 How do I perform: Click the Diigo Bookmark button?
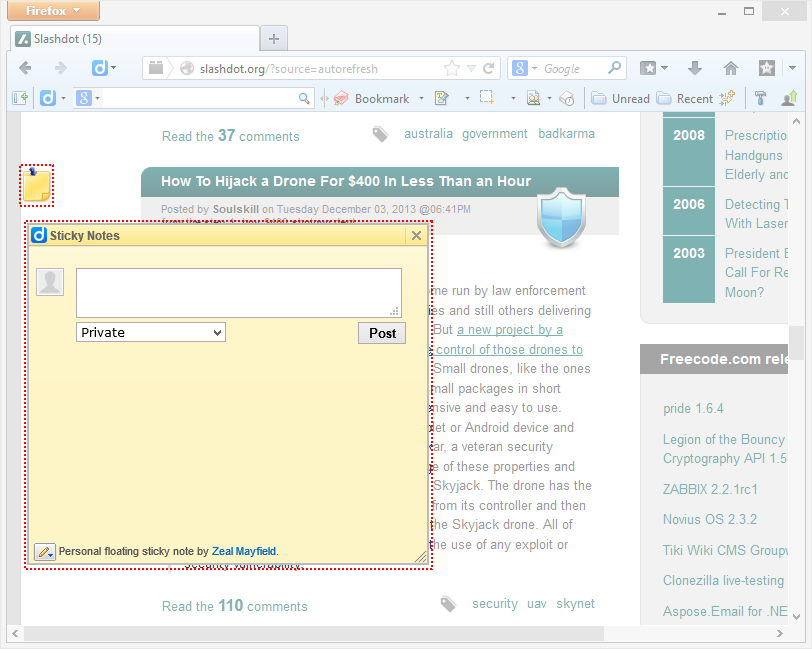[372, 98]
